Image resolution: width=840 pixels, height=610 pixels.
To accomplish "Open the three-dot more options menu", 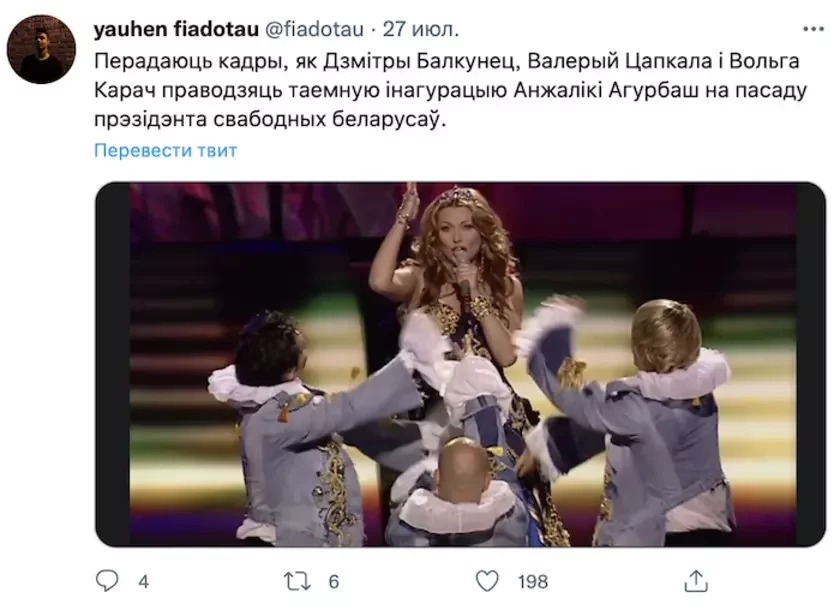I will 813,29.
